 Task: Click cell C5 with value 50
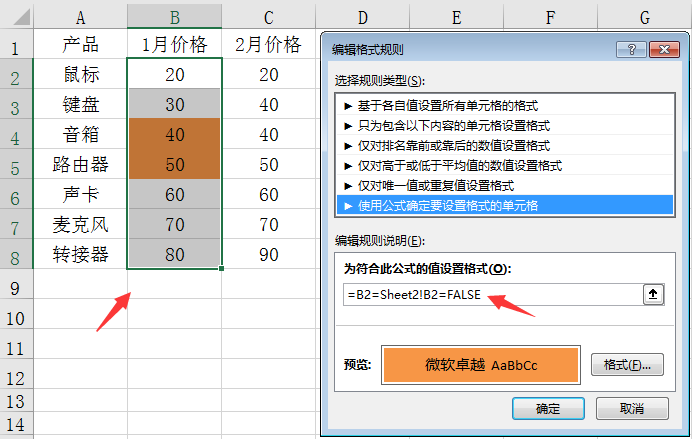tap(268, 164)
